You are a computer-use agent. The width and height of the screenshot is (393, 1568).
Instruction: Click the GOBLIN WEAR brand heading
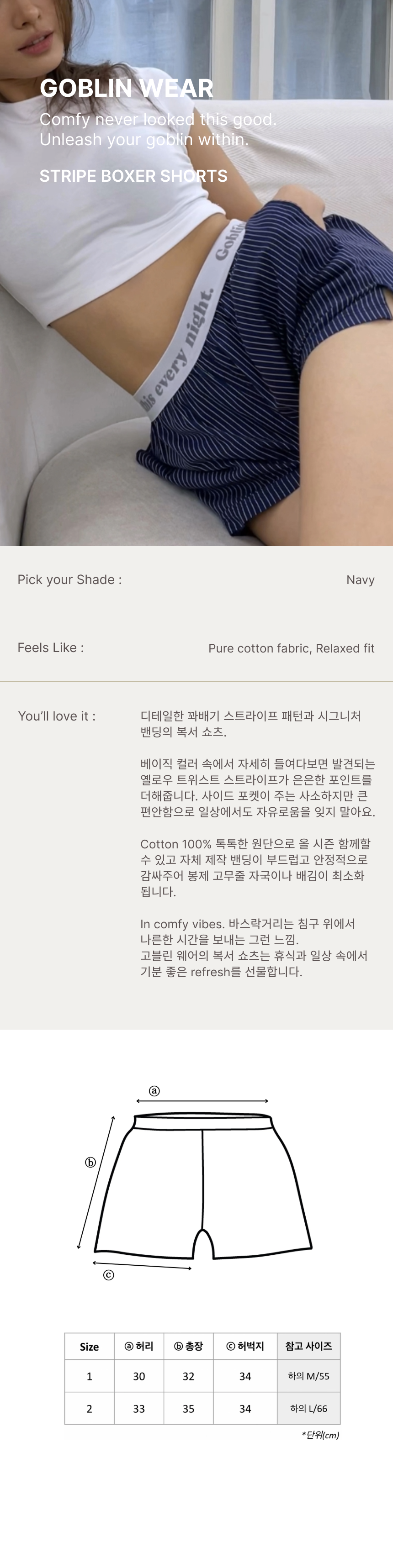(126, 88)
